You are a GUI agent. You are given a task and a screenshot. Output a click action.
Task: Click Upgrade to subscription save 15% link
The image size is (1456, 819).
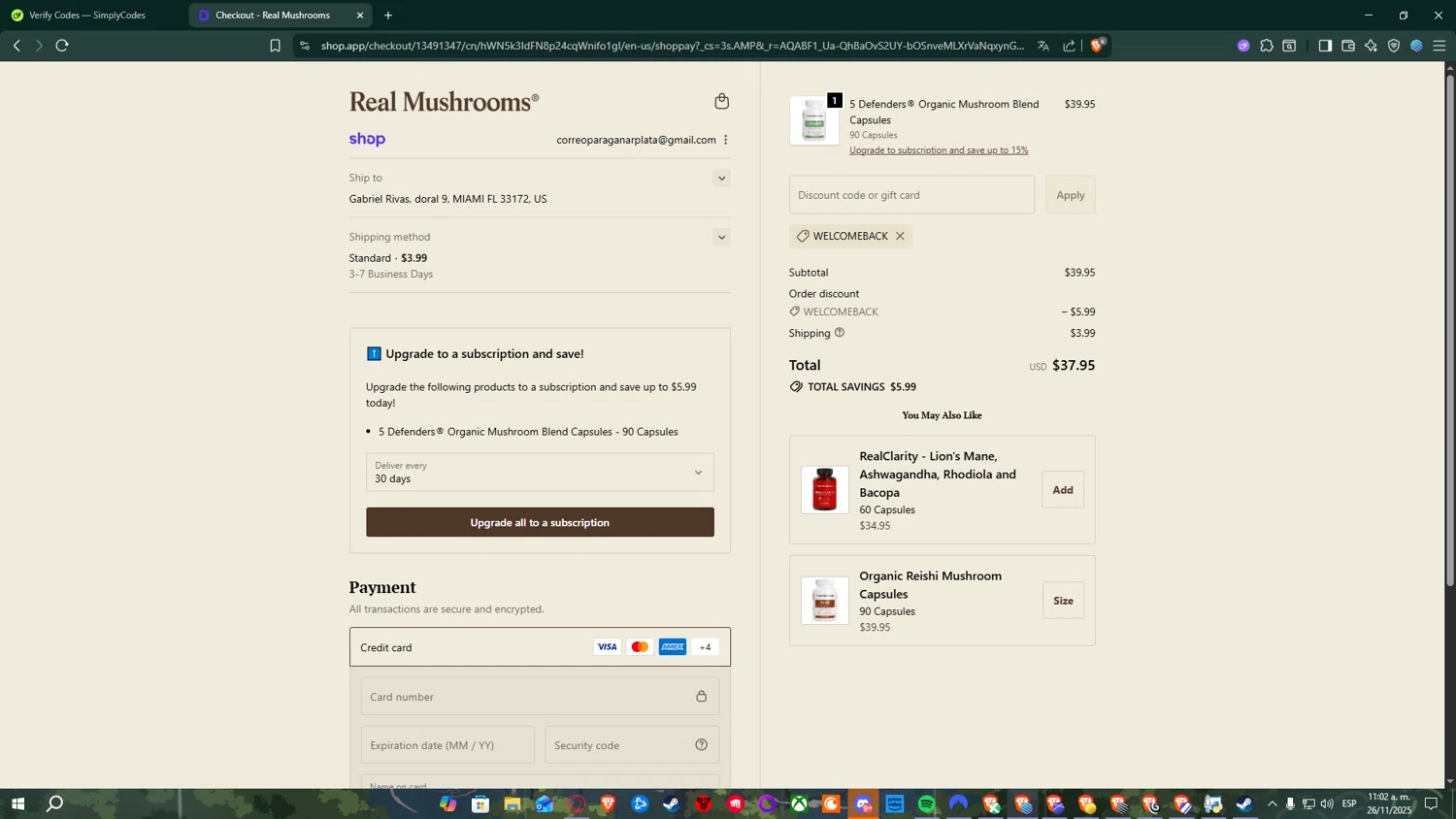point(939,150)
